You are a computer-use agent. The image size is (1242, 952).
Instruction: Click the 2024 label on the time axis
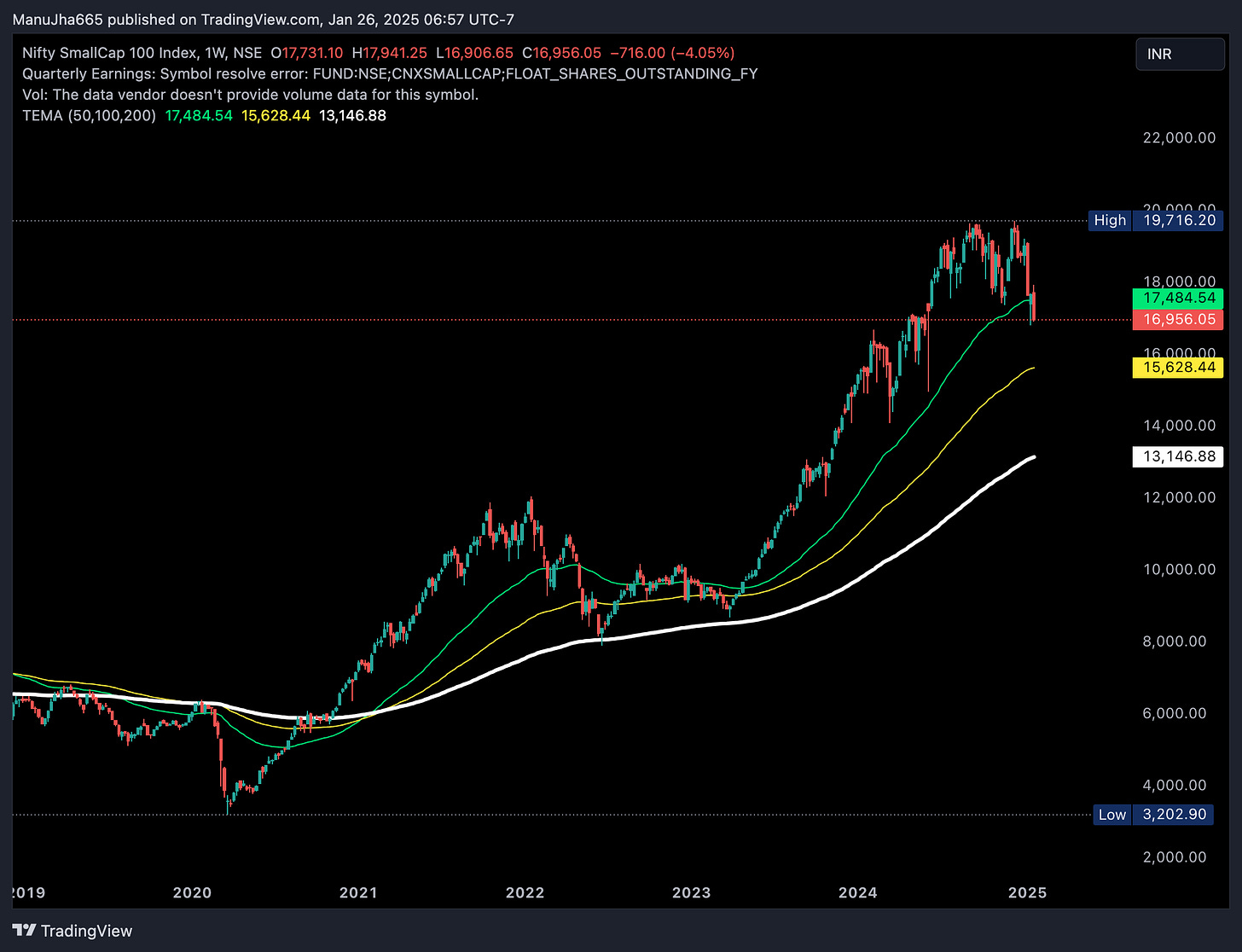(857, 893)
